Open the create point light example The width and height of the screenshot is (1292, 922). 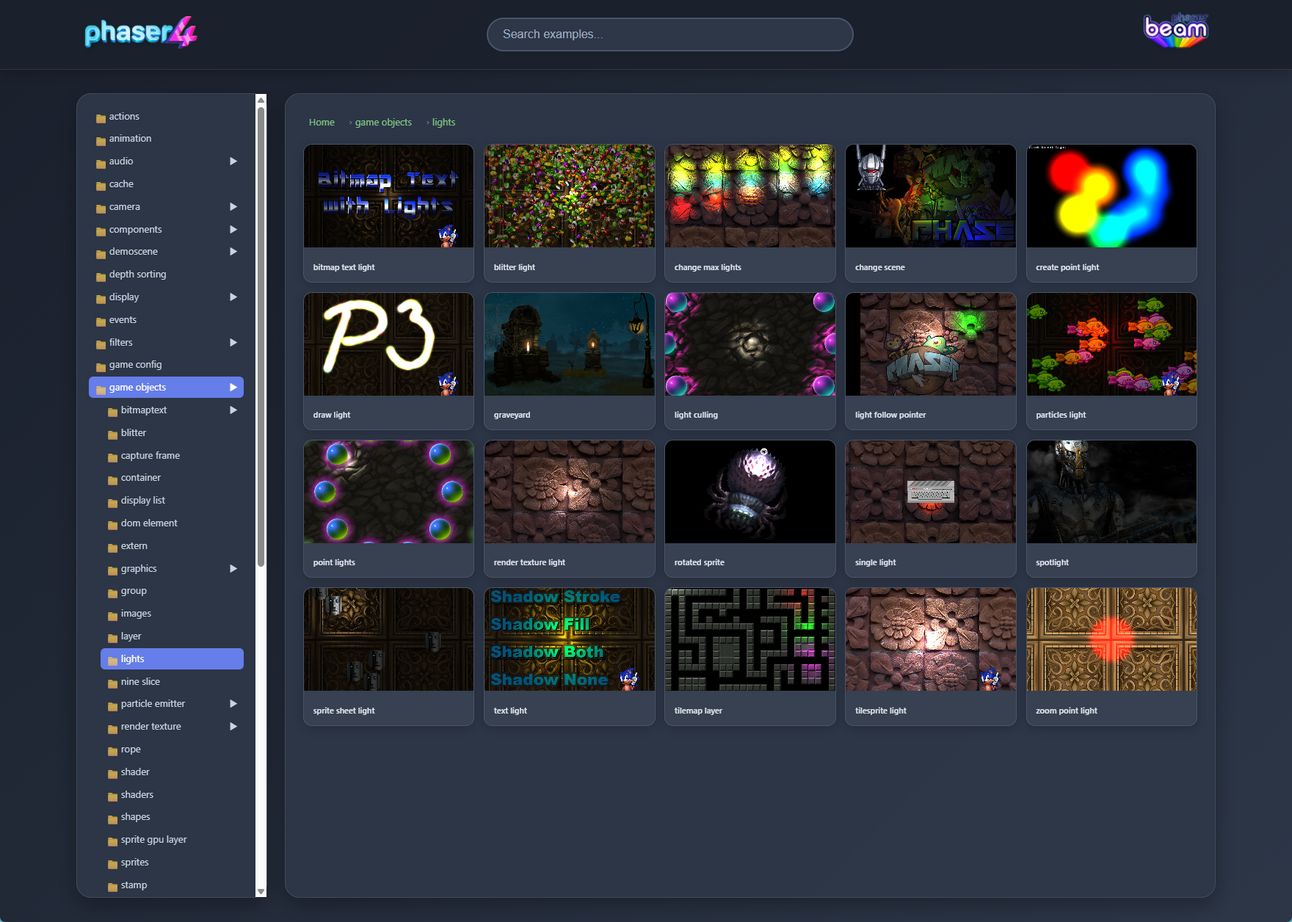(1112, 213)
